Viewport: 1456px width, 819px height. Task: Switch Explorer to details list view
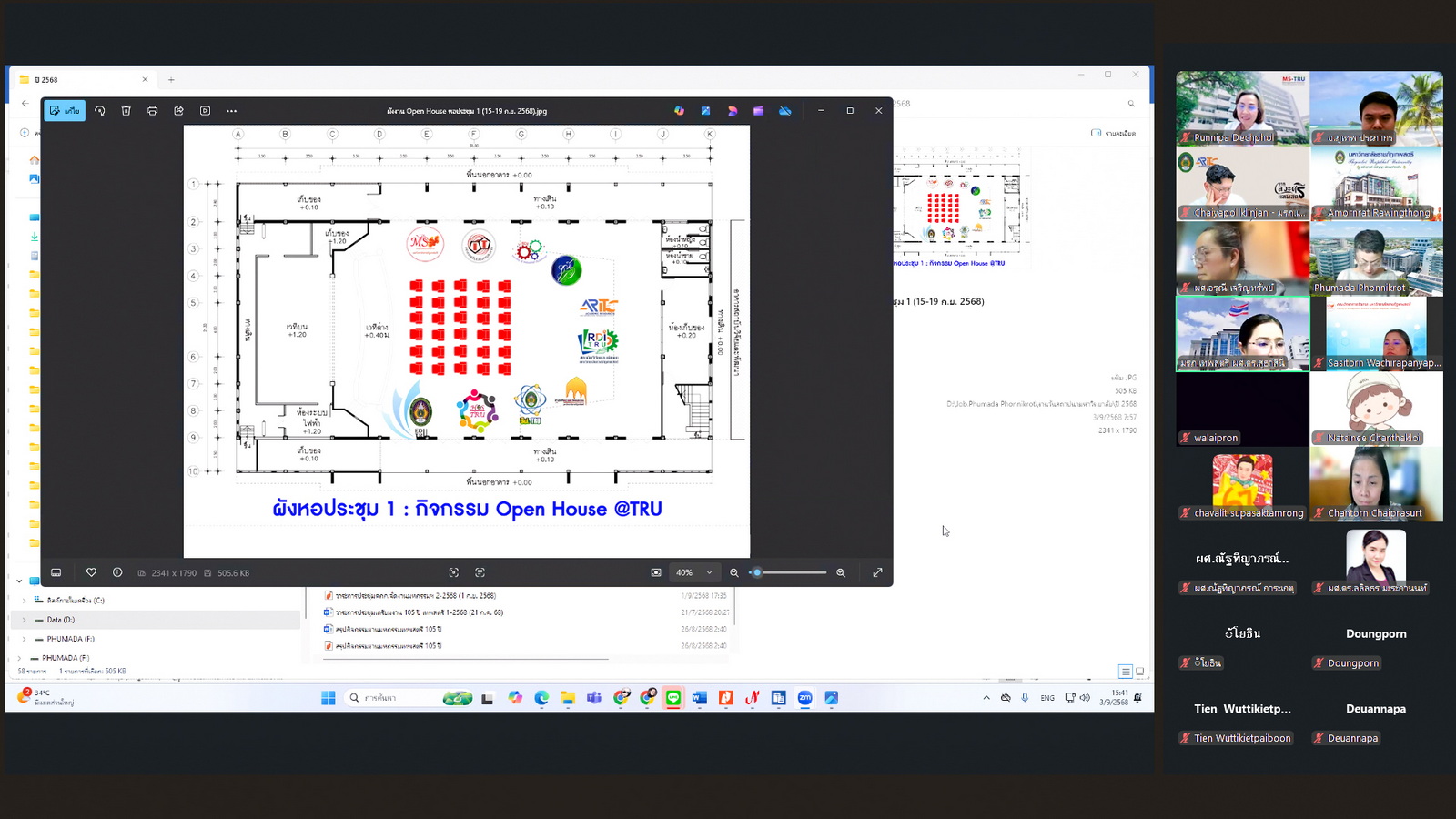click(x=1126, y=672)
